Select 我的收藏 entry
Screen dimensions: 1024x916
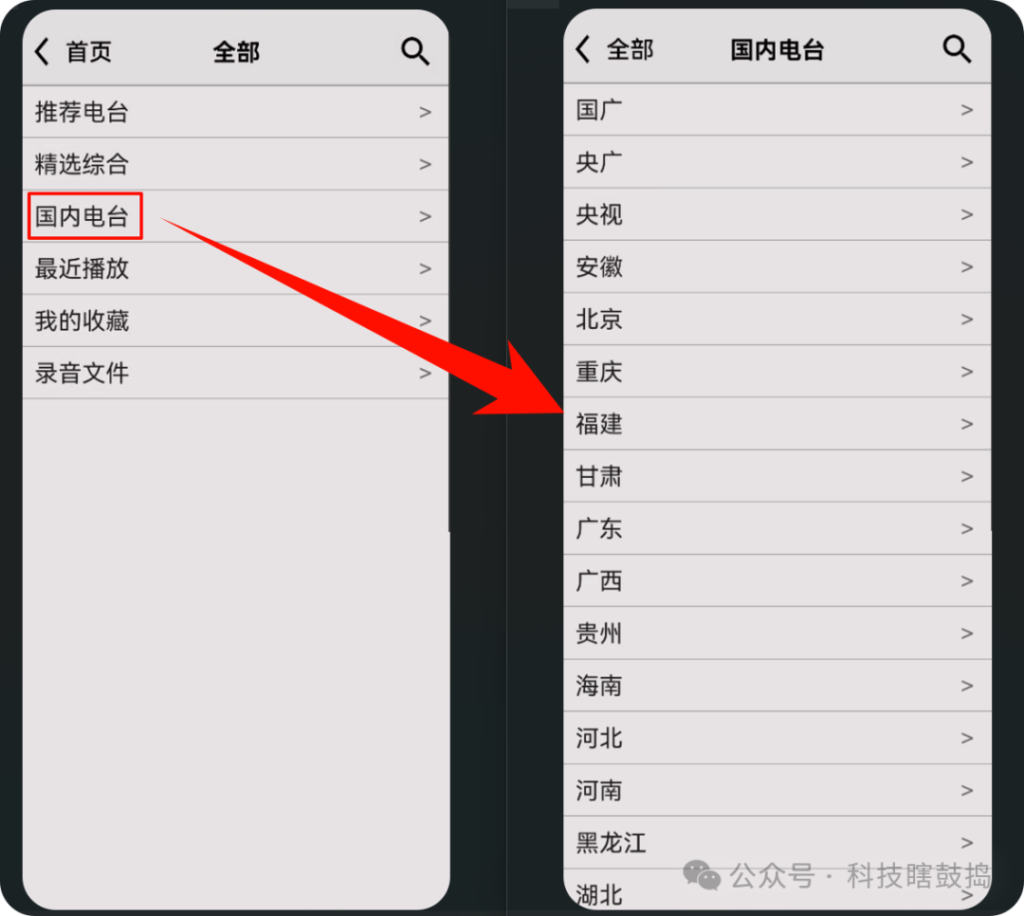pos(235,321)
